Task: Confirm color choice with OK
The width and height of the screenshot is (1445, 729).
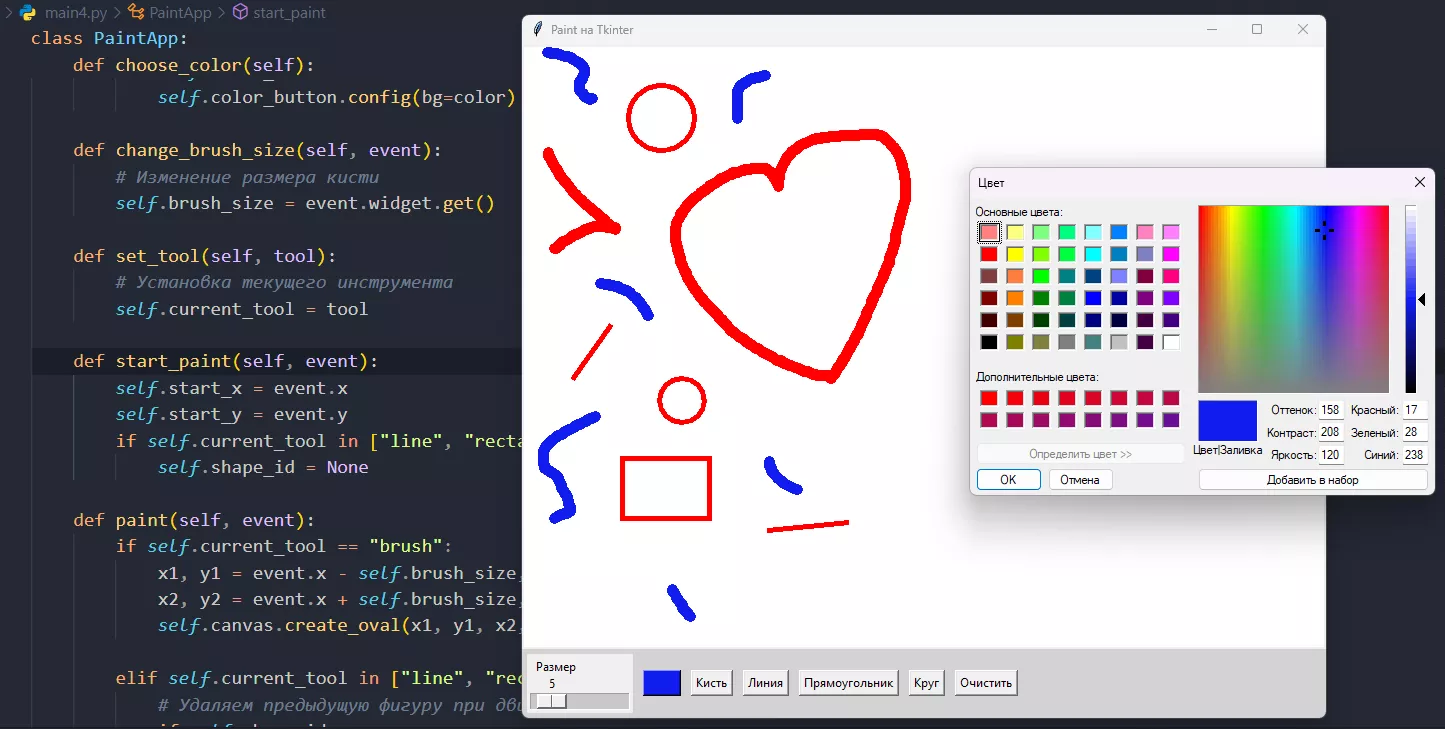Action: pyautogui.click(x=1008, y=479)
